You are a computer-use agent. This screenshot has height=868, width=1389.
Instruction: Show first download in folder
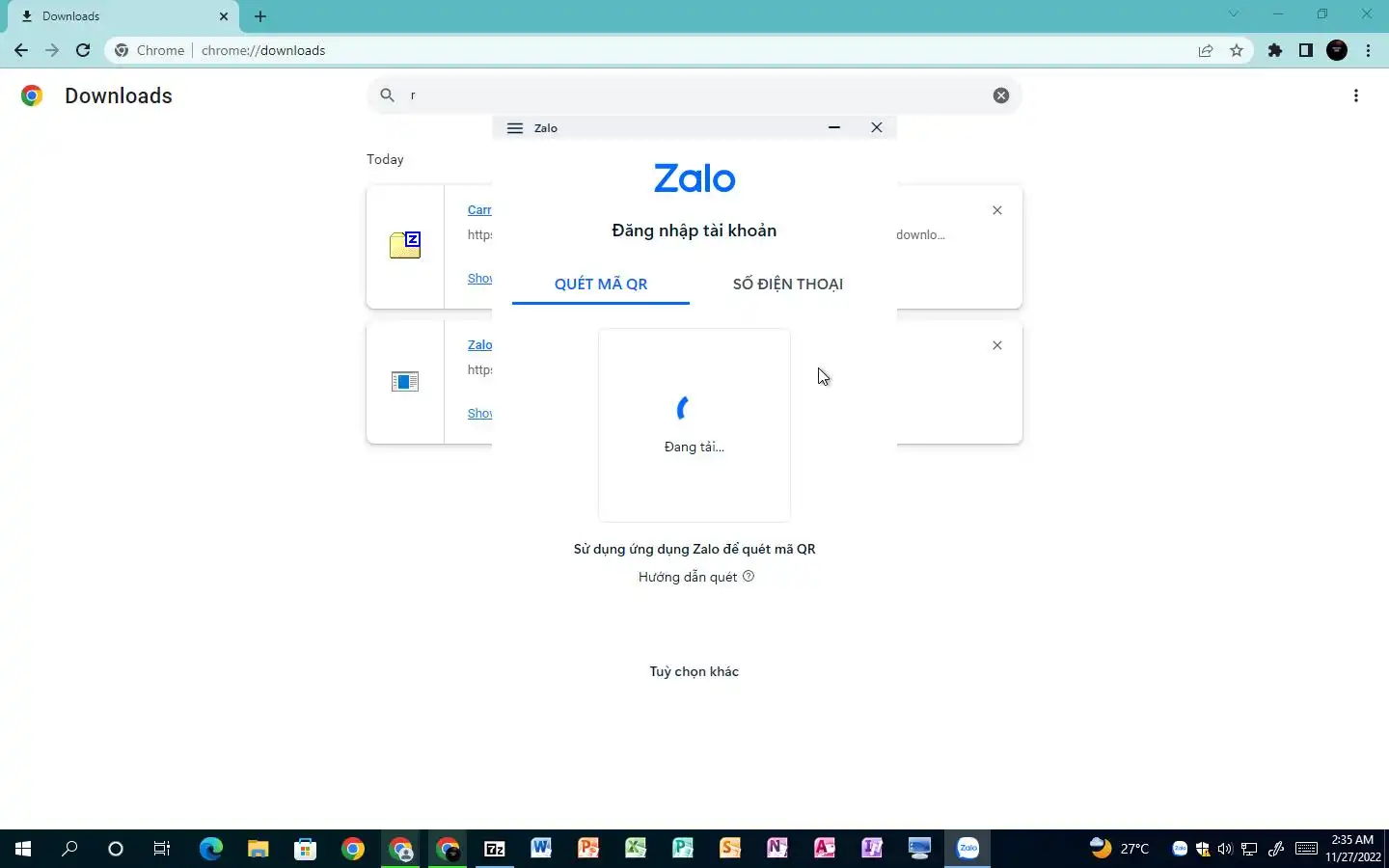[x=479, y=278]
